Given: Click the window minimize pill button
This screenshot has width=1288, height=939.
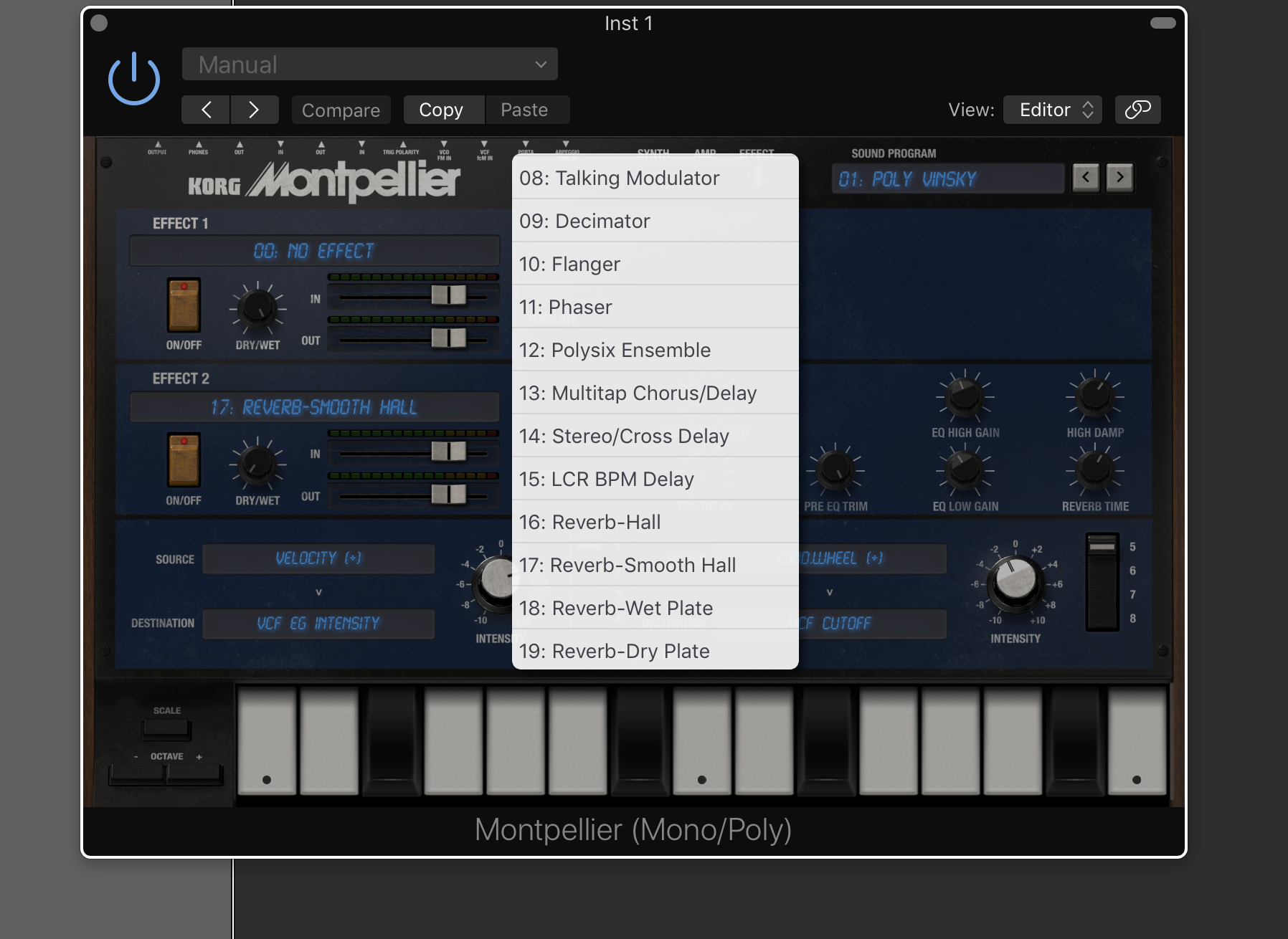Looking at the screenshot, I should coord(1162,23).
